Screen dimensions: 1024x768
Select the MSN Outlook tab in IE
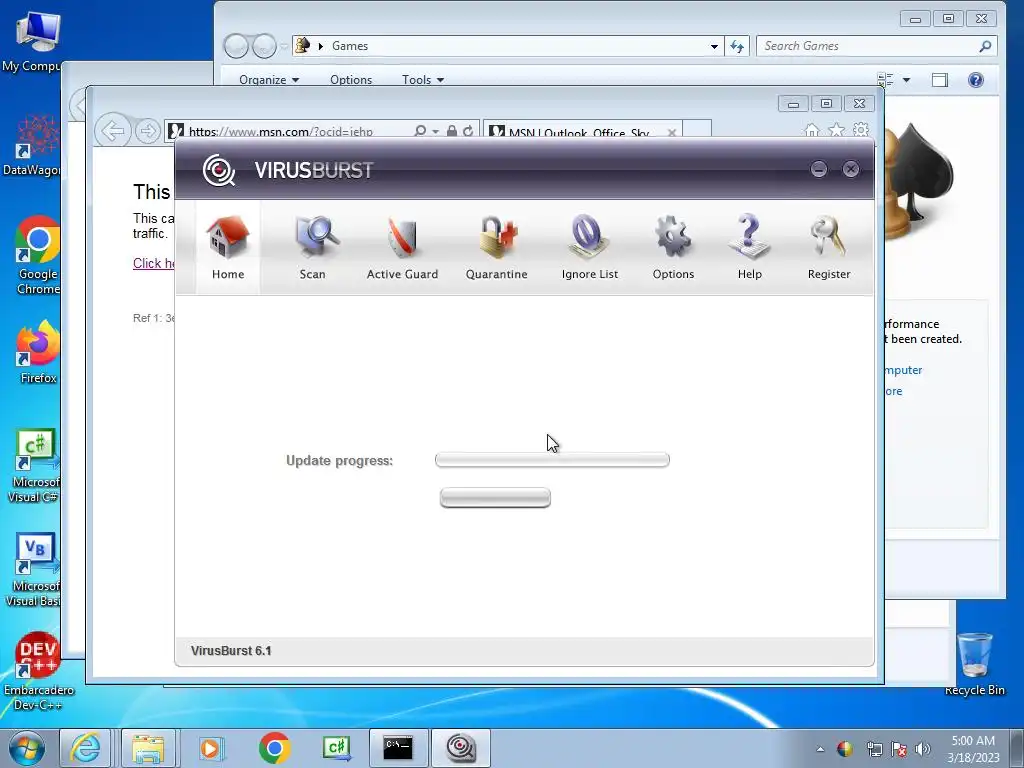tap(578, 133)
